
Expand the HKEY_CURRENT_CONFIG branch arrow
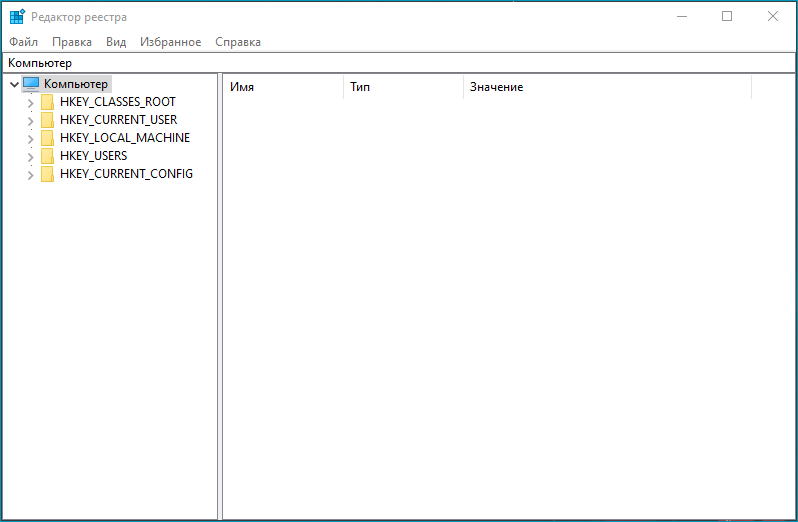click(x=30, y=175)
